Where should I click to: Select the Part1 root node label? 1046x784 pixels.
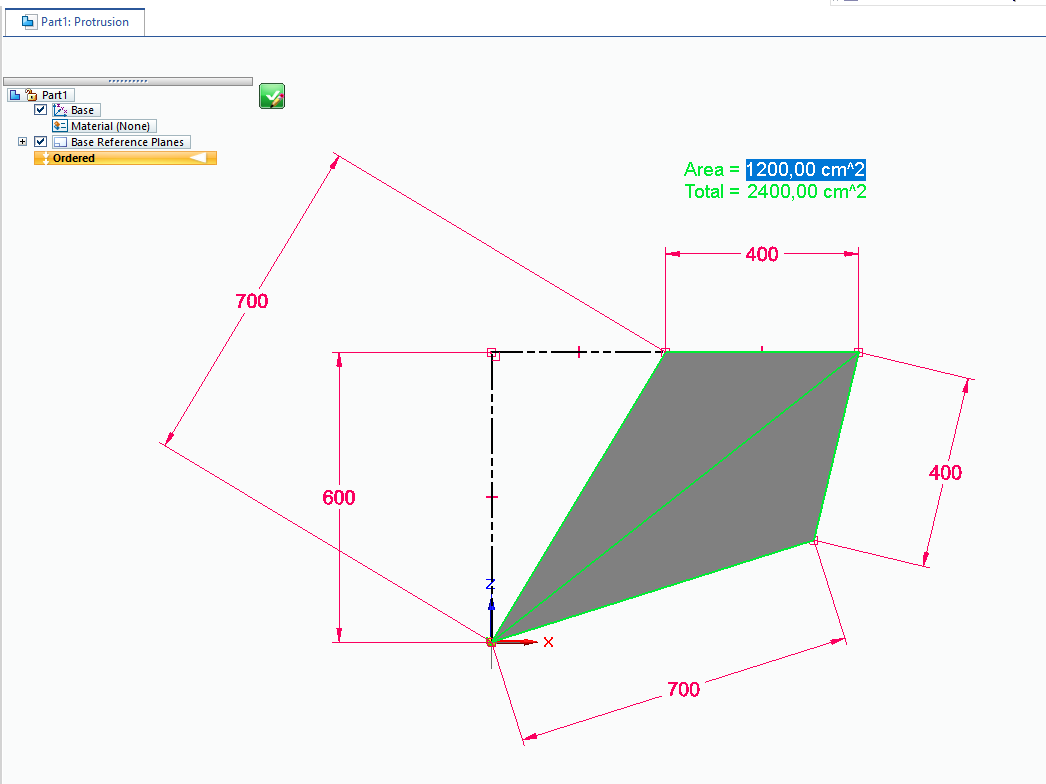tap(55, 95)
